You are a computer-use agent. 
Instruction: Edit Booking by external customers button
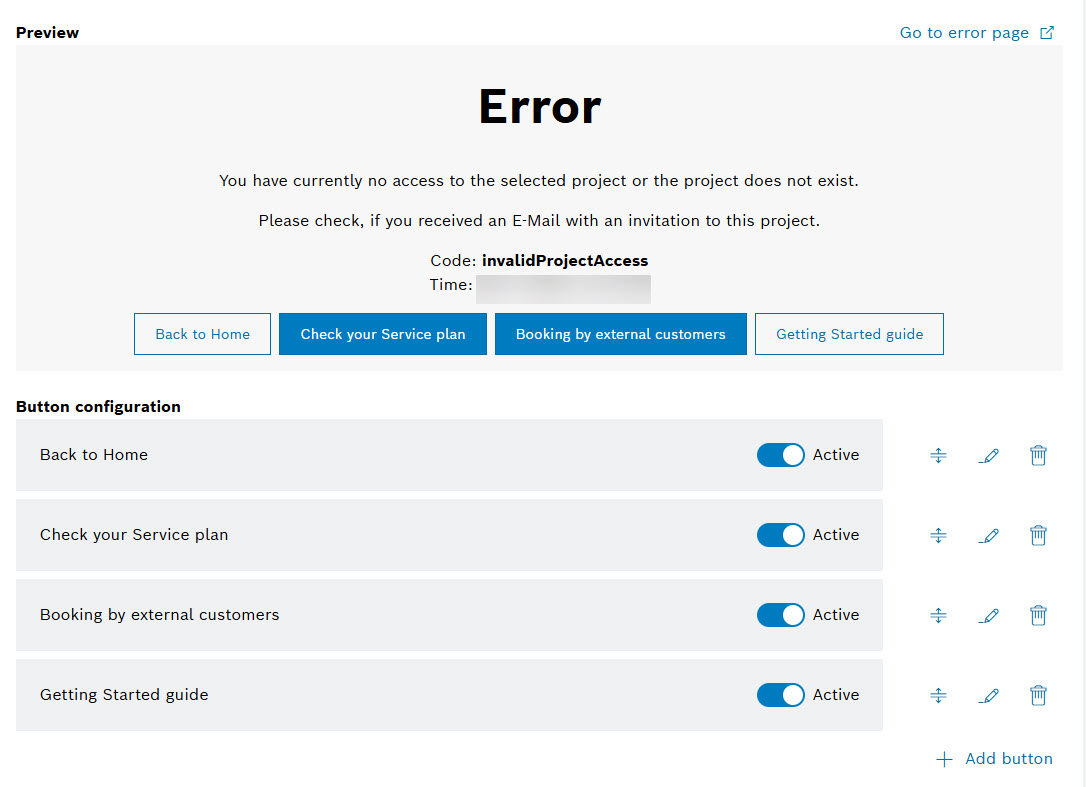(x=989, y=616)
